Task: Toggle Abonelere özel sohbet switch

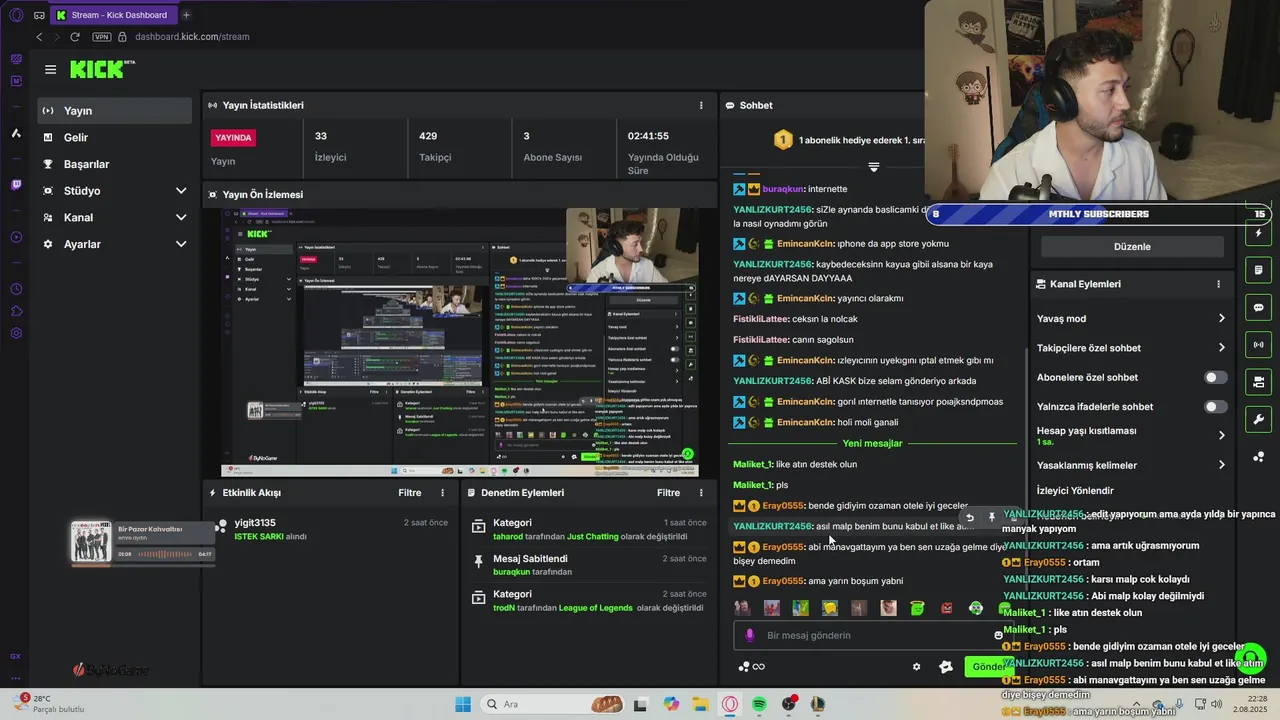Action: pos(1215,377)
